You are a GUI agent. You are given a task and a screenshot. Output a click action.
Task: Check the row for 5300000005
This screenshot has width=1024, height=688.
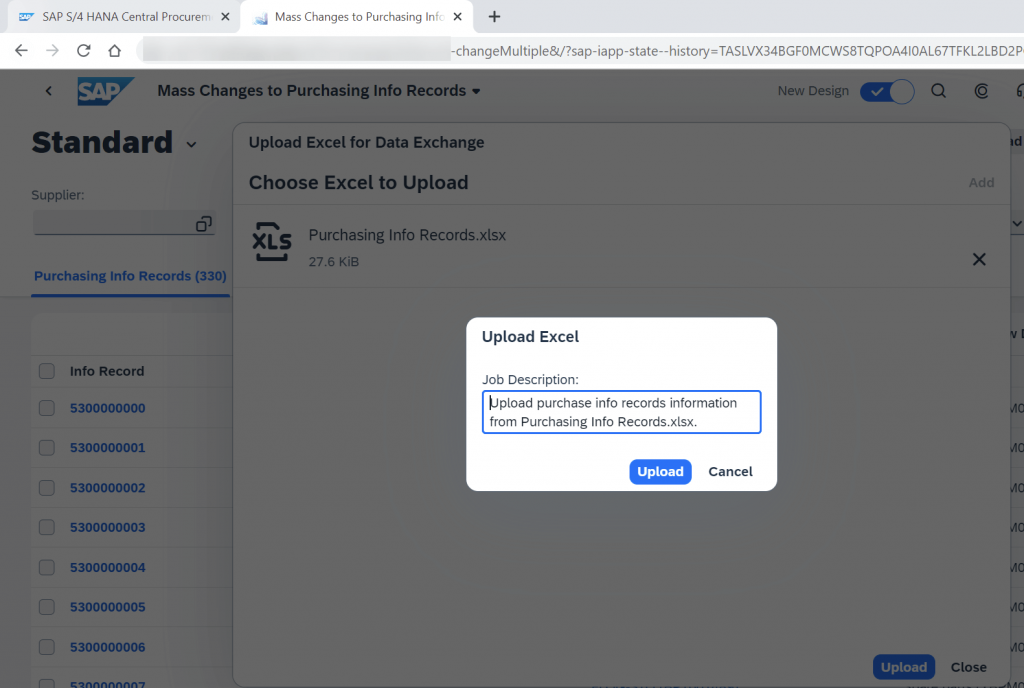(x=46, y=607)
